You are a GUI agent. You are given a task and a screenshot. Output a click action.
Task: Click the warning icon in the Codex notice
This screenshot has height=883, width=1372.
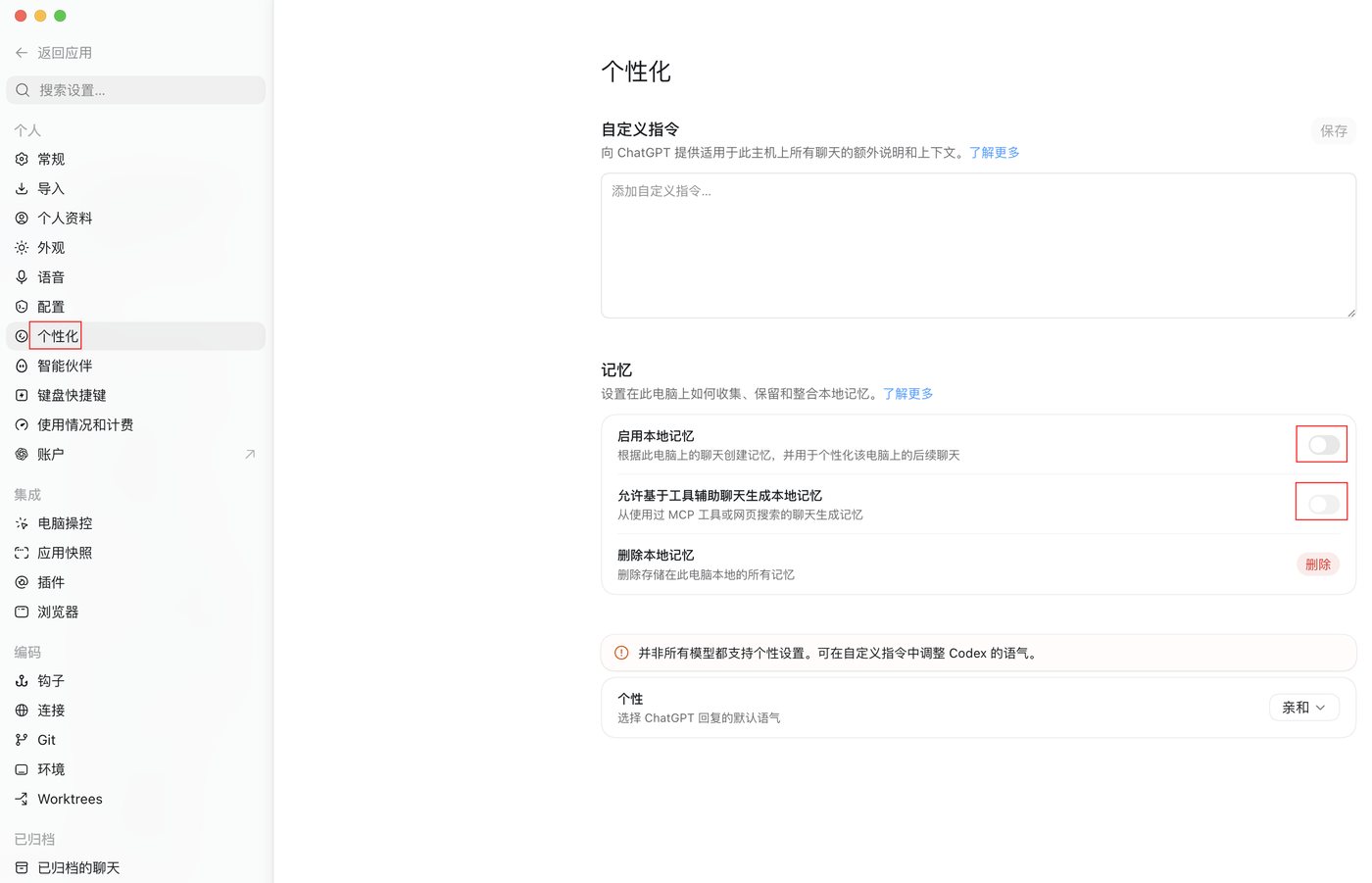coord(621,653)
